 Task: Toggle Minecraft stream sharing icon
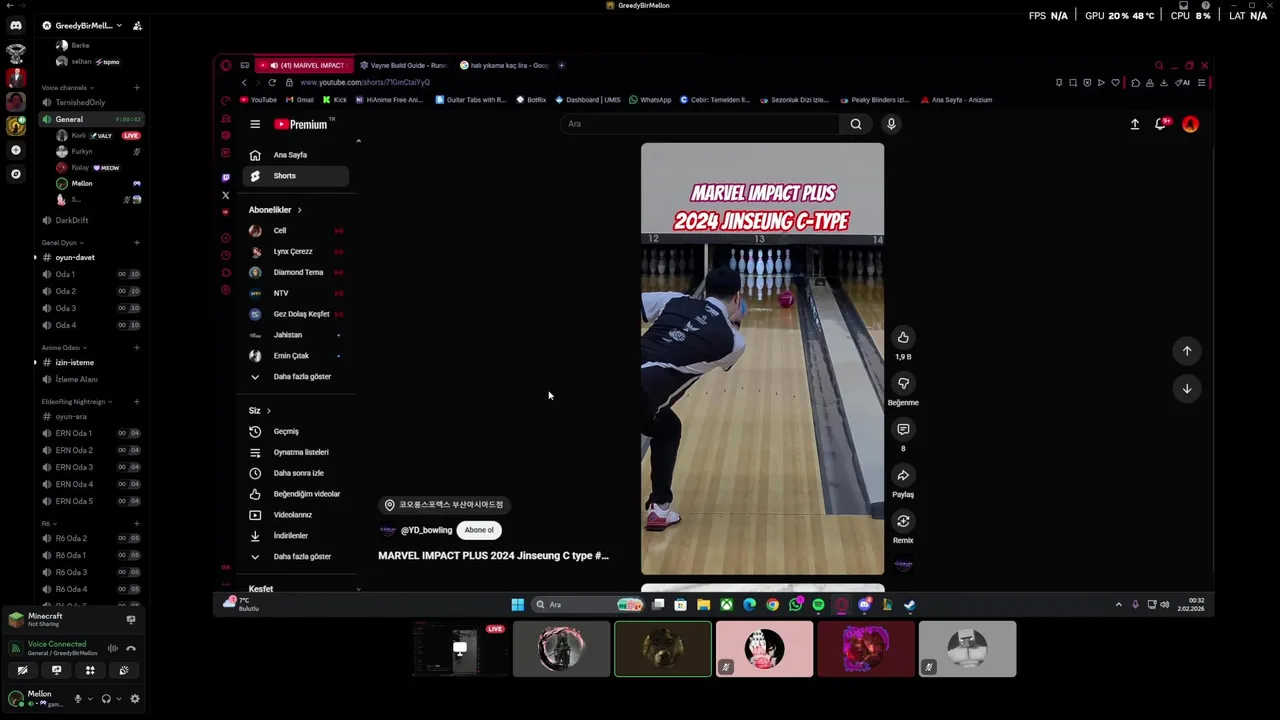131,620
